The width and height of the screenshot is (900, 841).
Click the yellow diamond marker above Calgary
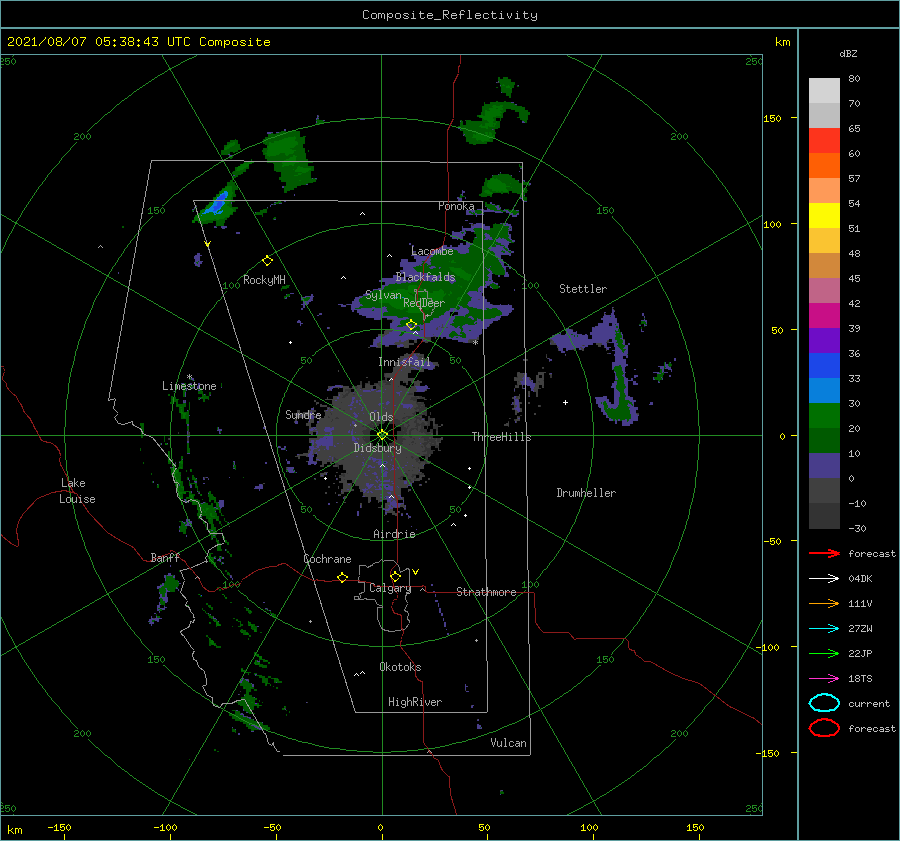click(395, 576)
